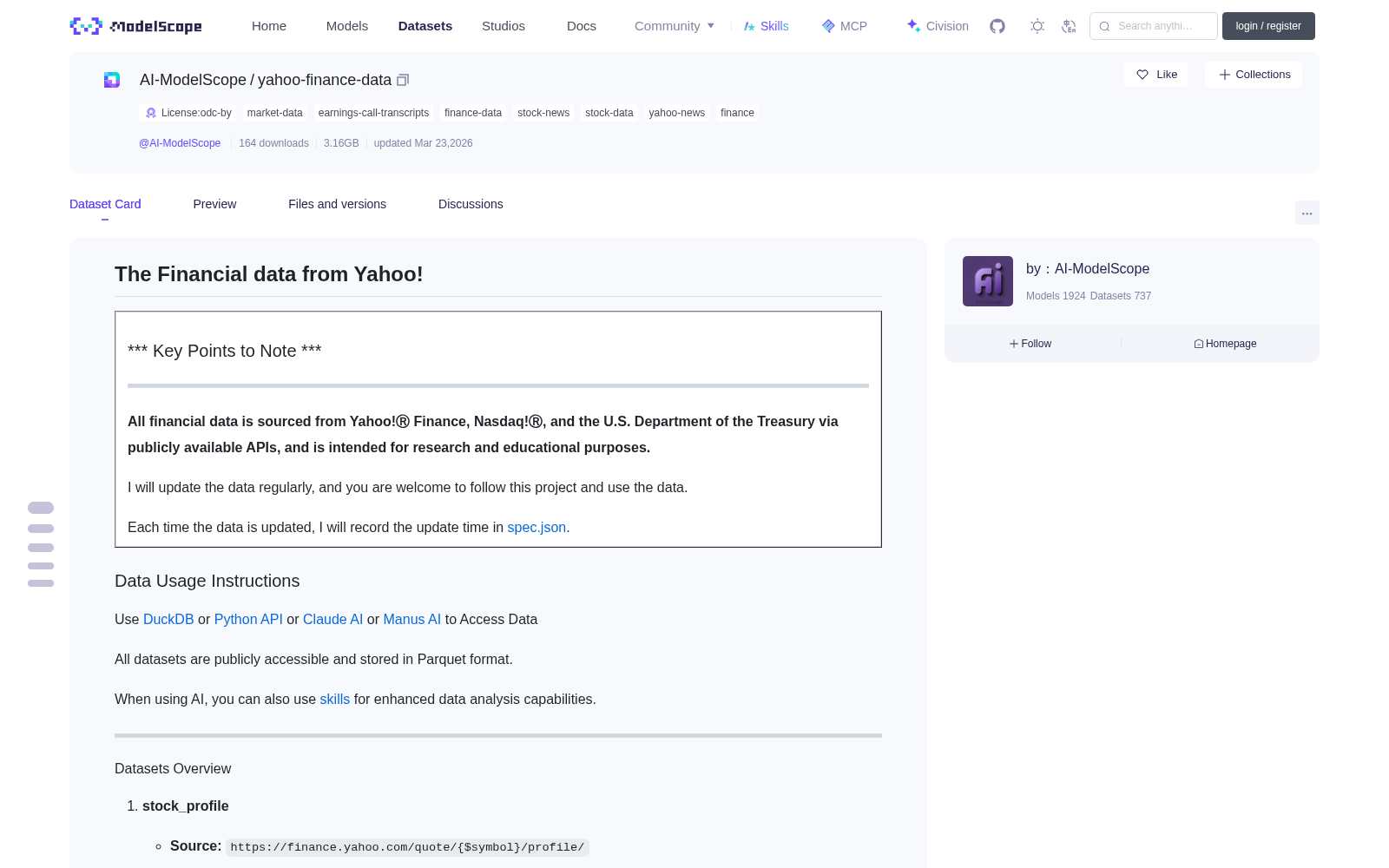
Task: Expand the Community dropdown menu
Action: pyautogui.click(x=675, y=26)
